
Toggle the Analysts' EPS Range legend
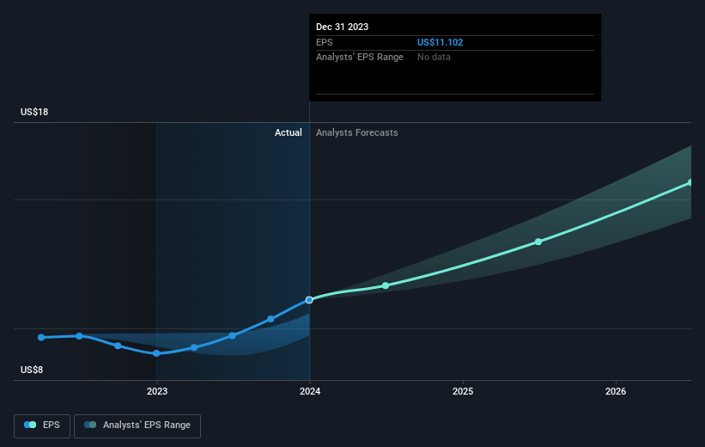click(137, 425)
